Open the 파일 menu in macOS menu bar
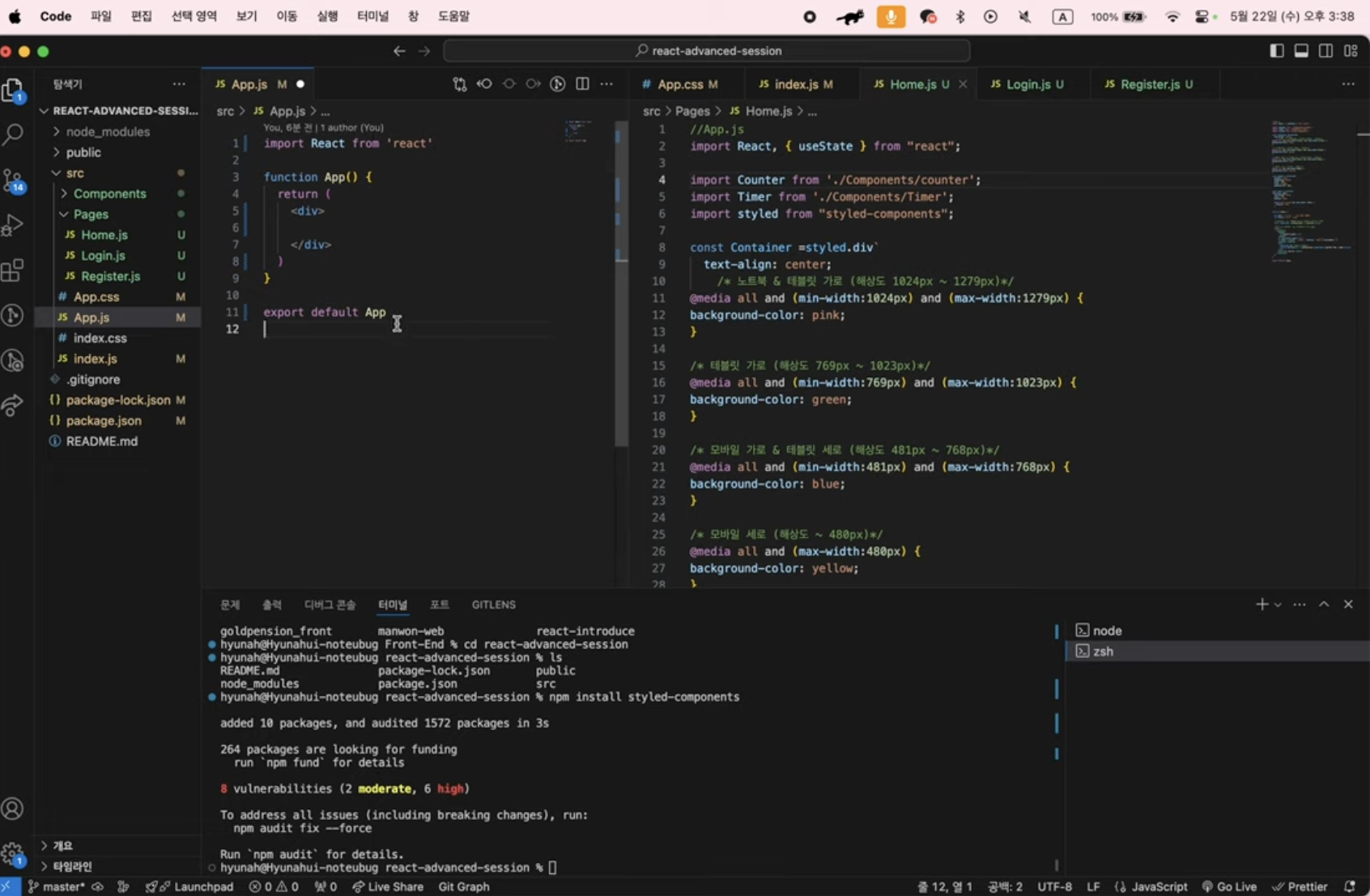Image resolution: width=1370 pixels, height=896 pixels. tap(101, 16)
